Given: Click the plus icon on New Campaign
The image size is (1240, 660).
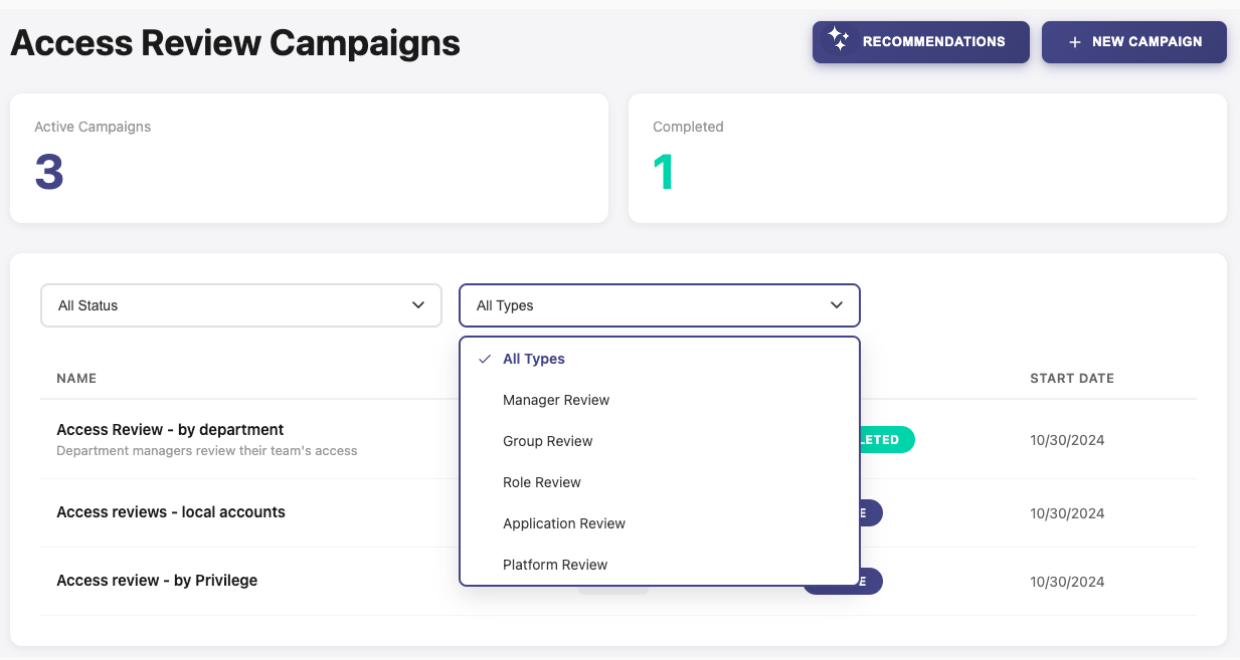Looking at the screenshot, I should (x=1075, y=42).
